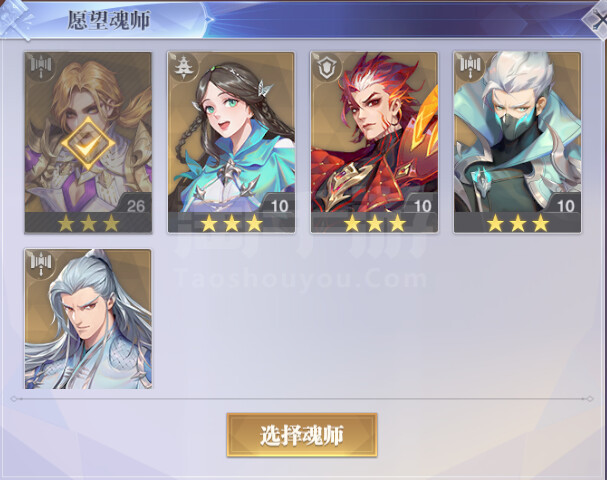Close the 愿望魂师 dialog with X
The height and width of the screenshot is (480, 607).
coord(596,20)
